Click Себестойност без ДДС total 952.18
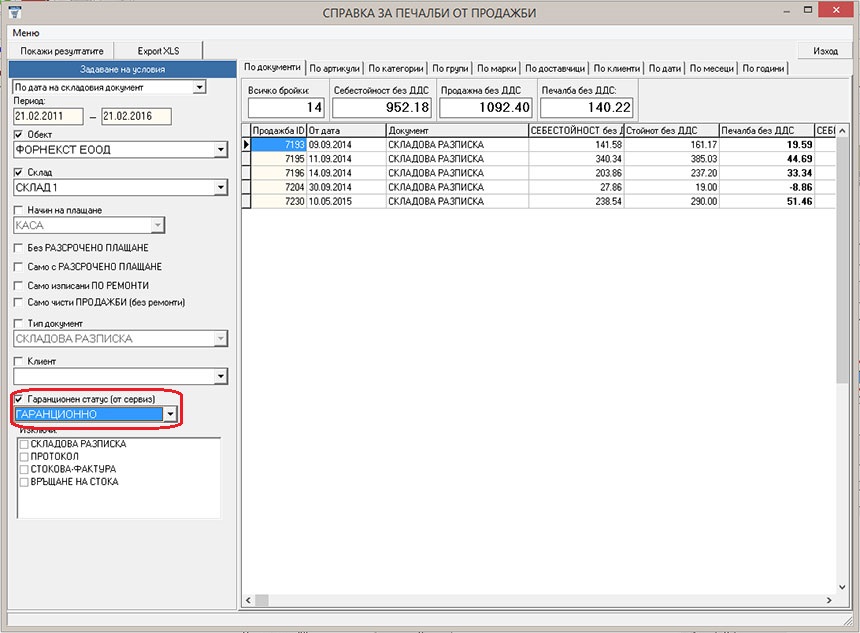 coord(382,108)
